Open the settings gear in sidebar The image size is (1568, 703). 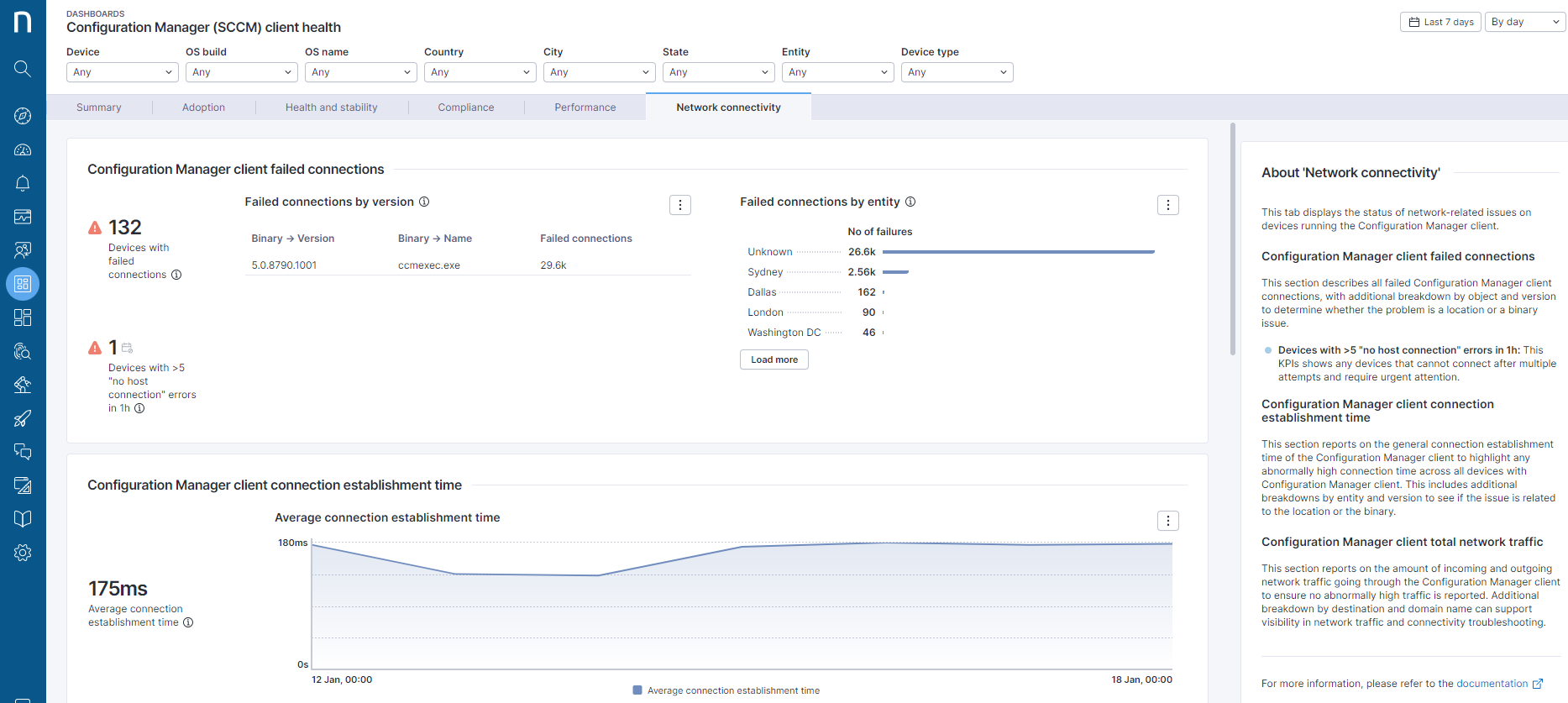tap(23, 553)
